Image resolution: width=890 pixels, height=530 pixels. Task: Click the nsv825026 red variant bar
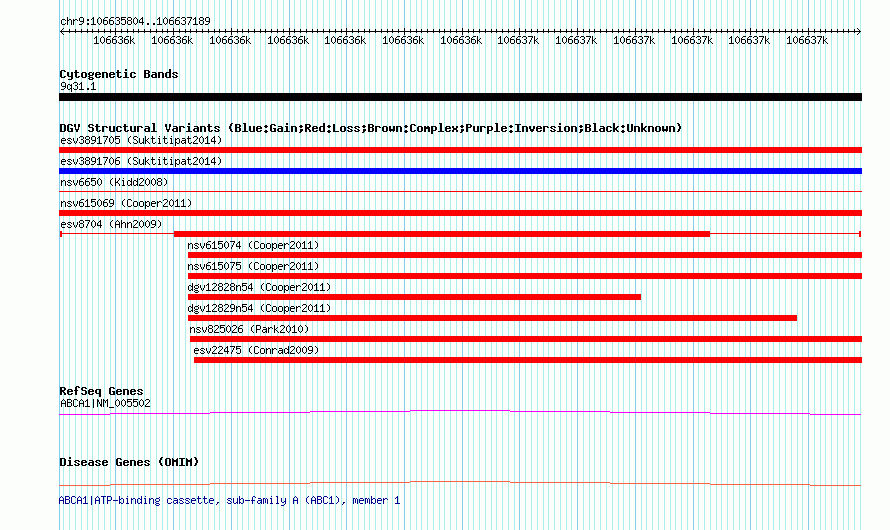click(526, 339)
